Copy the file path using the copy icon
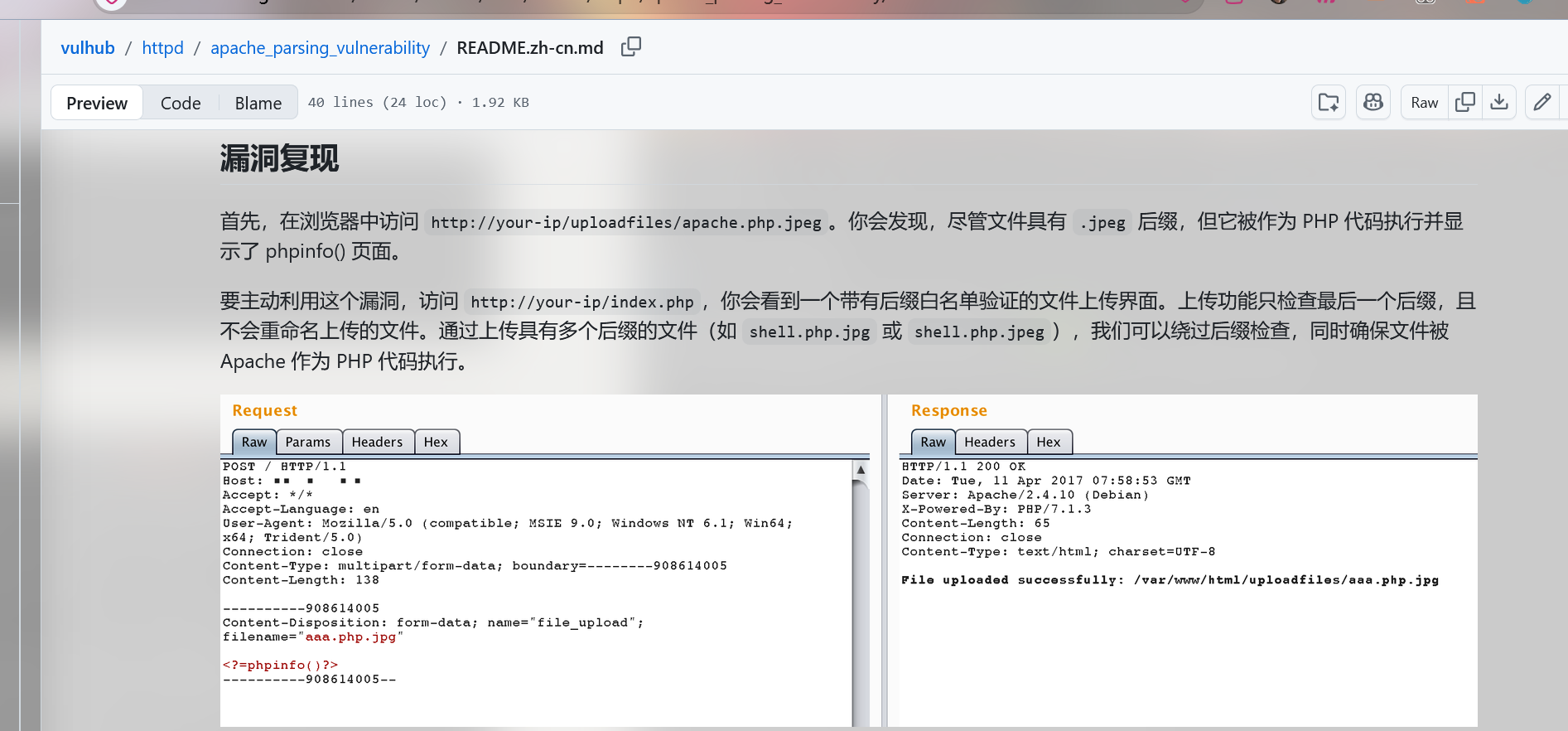1568x731 pixels. pyautogui.click(x=631, y=47)
